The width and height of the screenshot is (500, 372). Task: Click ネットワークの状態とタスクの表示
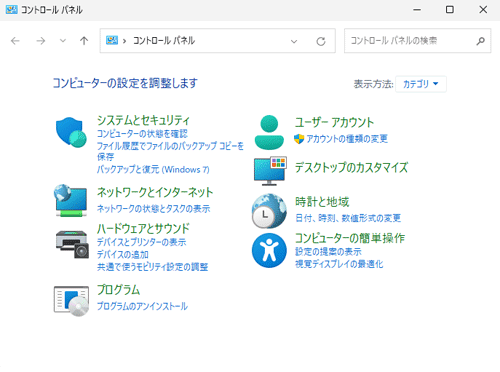pyautogui.click(x=154, y=209)
